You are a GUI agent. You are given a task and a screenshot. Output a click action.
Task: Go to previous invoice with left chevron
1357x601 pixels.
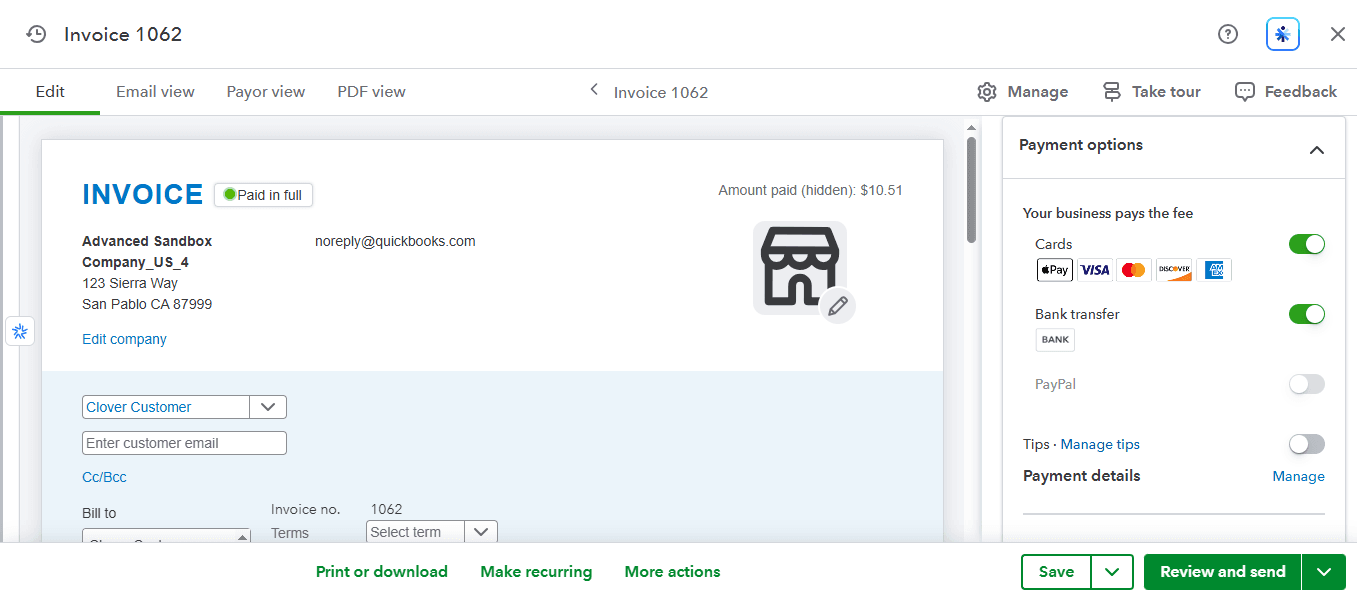594,90
